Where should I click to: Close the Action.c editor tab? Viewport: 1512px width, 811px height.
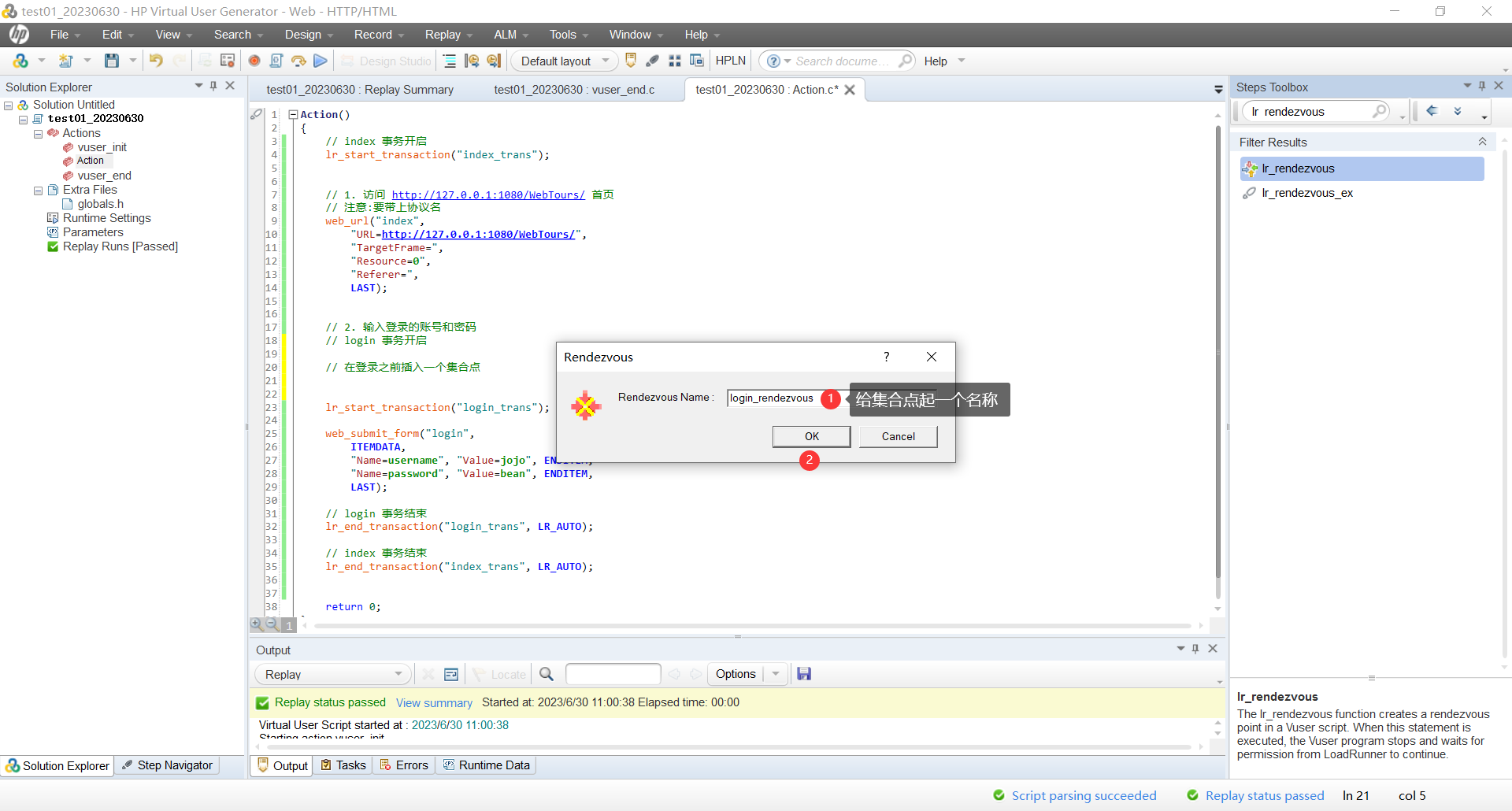click(x=850, y=90)
